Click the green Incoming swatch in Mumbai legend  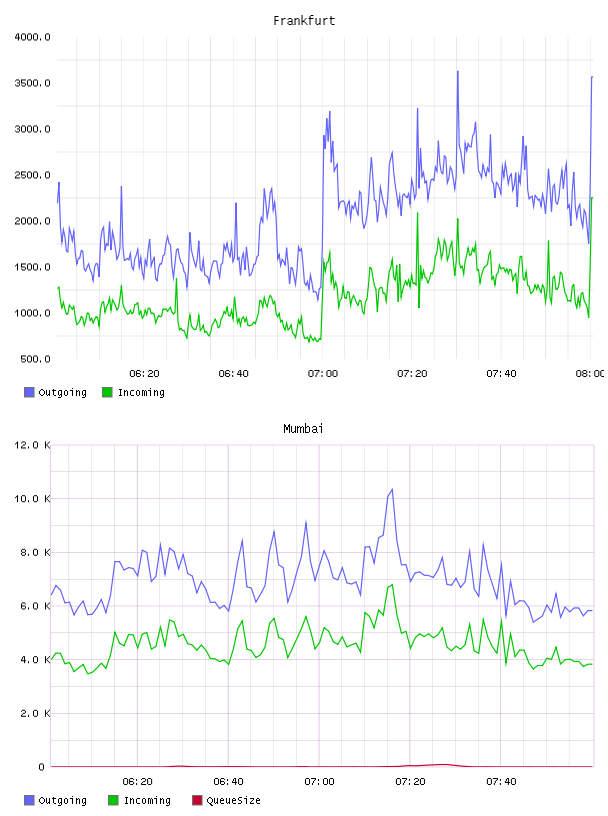coord(113,800)
